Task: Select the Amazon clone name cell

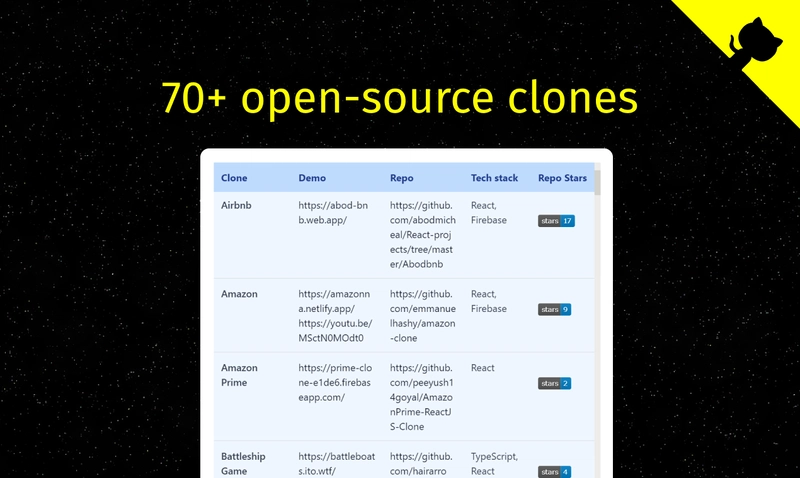Action: (x=239, y=294)
